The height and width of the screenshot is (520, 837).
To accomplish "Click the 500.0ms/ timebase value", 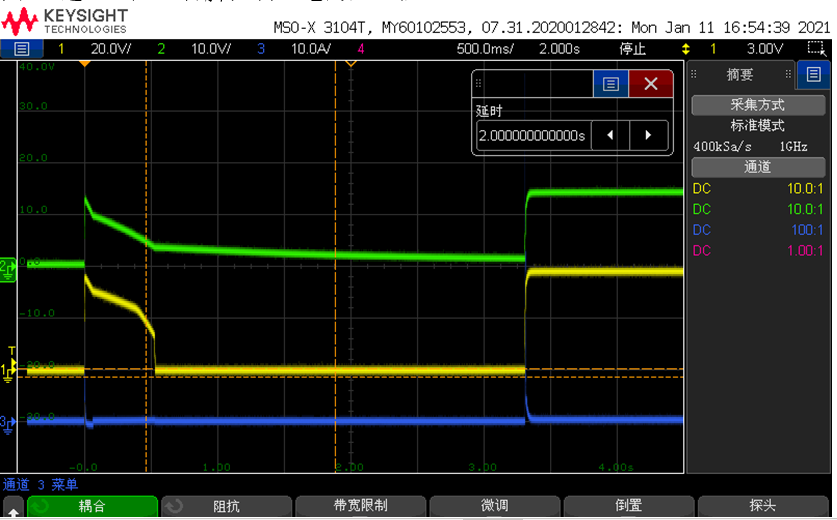I will coord(485,49).
